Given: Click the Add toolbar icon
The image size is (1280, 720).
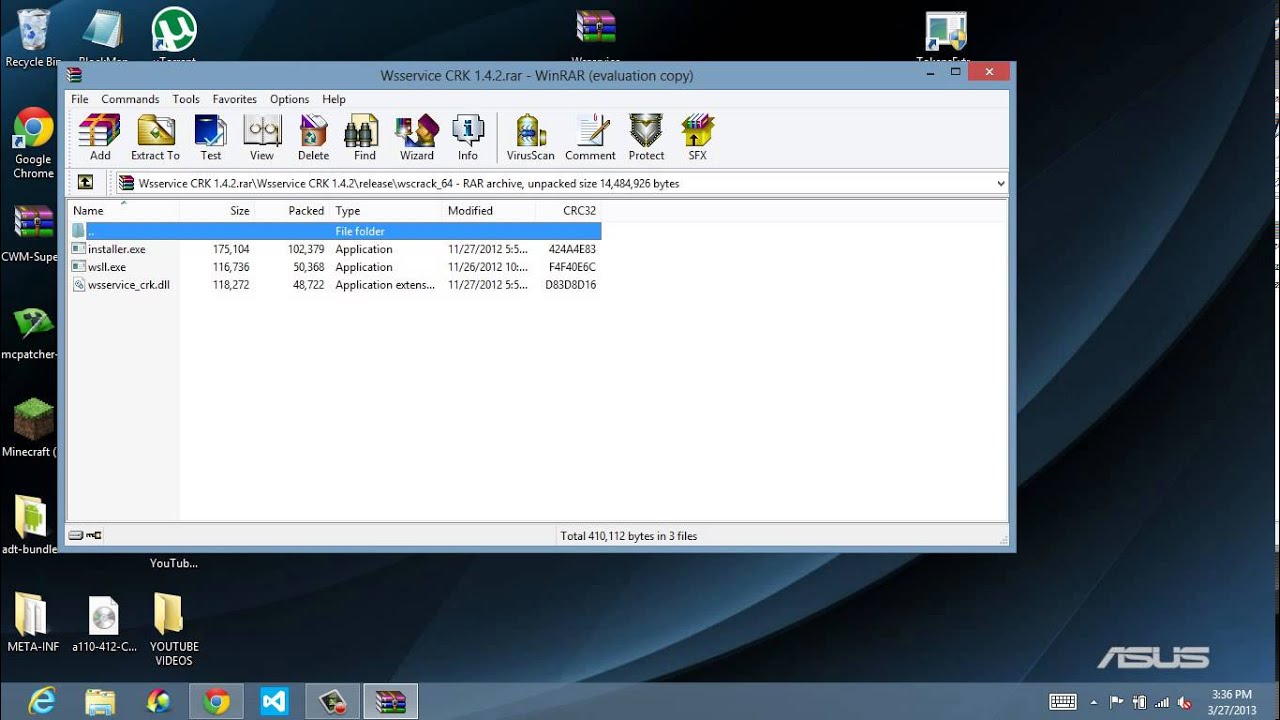Looking at the screenshot, I should (x=100, y=137).
